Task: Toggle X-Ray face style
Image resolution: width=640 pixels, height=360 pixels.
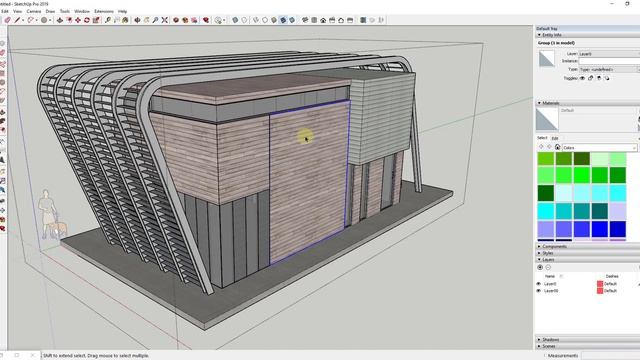Action: pos(235,20)
